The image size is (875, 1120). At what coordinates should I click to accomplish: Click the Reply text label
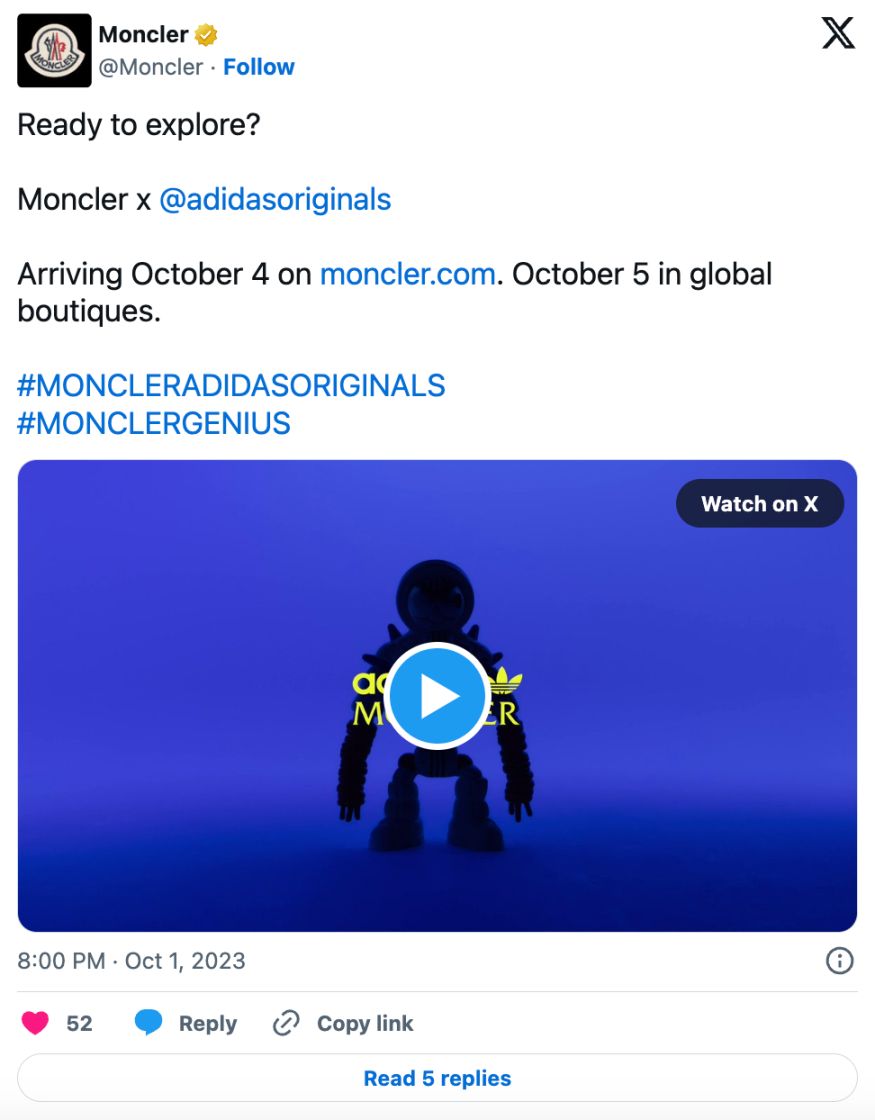point(208,1024)
